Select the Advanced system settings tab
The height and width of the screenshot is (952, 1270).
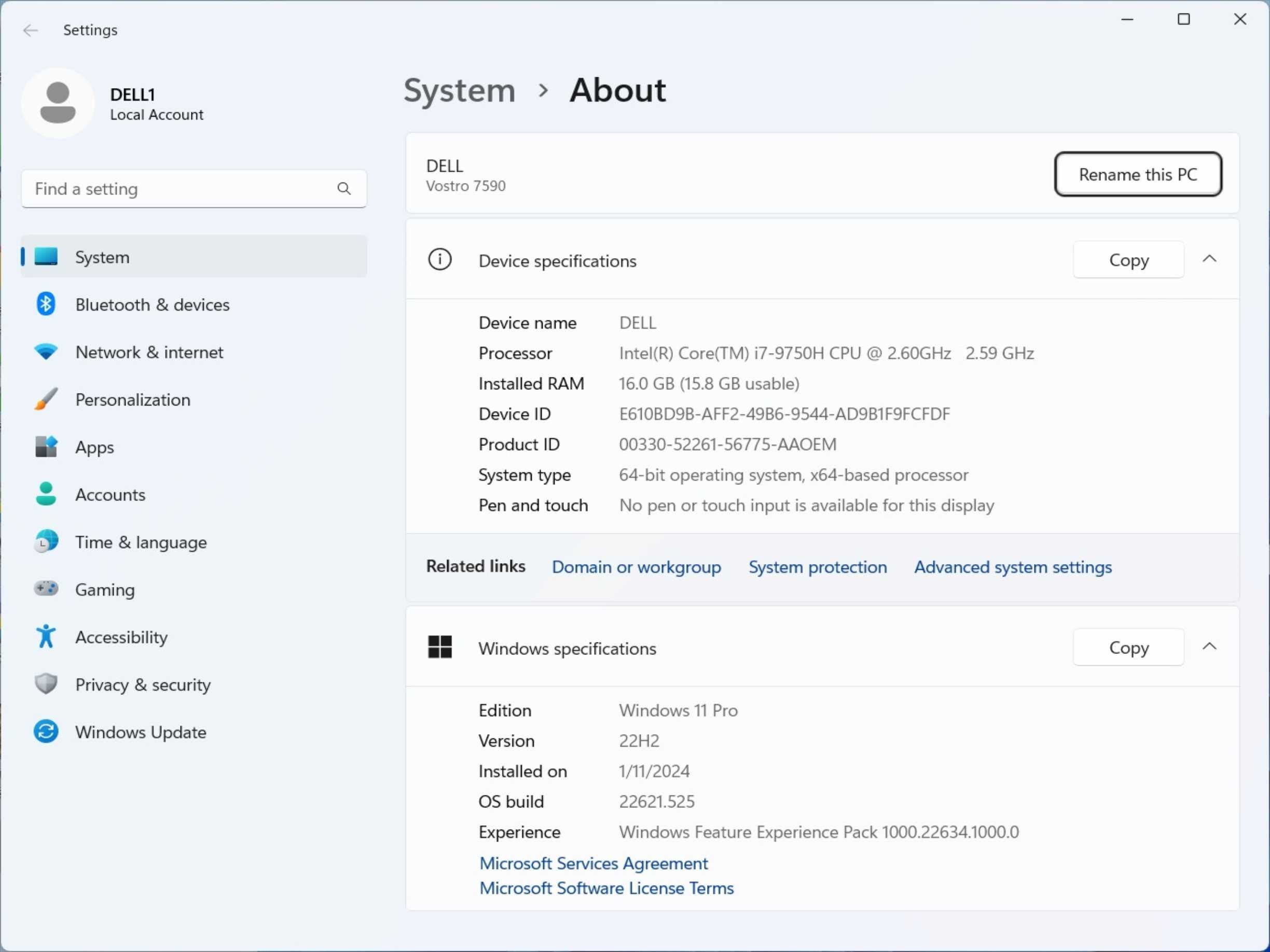click(1013, 566)
